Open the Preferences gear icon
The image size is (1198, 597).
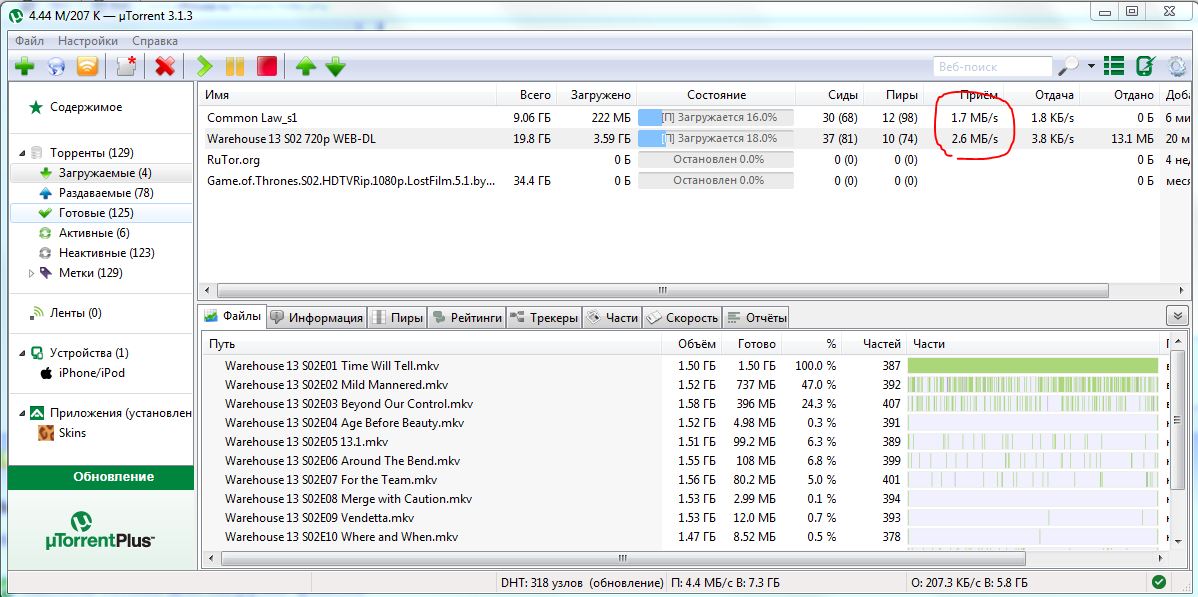pyautogui.click(x=1177, y=67)
